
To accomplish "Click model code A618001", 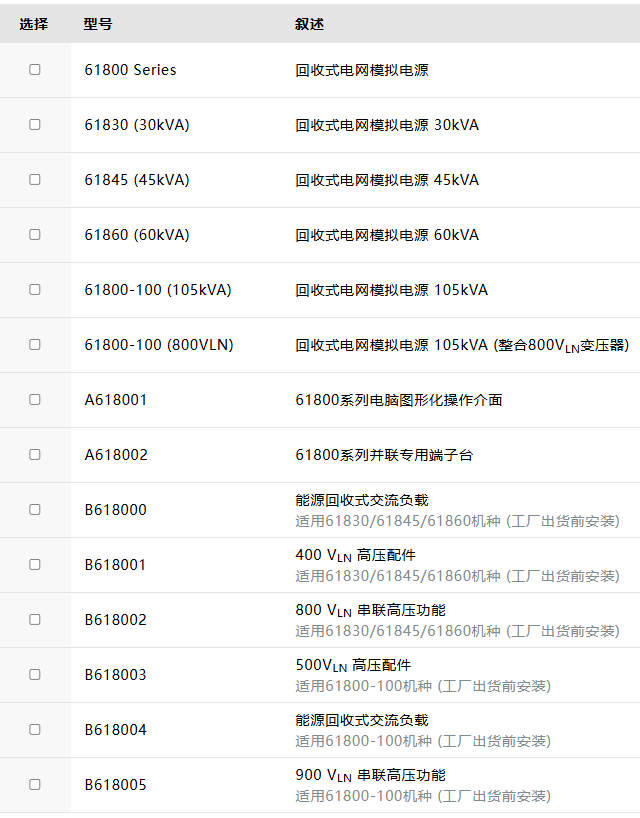I will tap(116, 400).
